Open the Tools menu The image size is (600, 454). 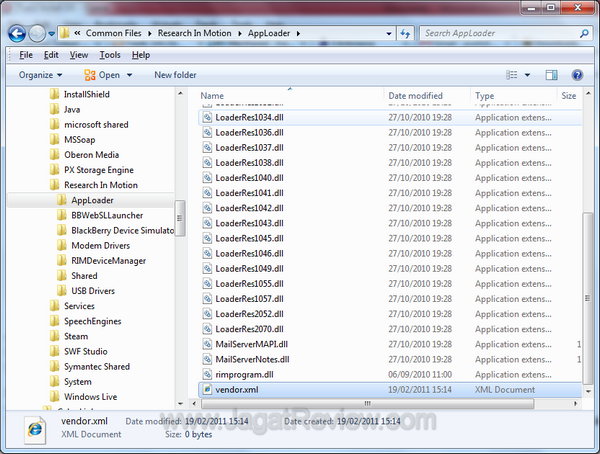click(110, 55)
